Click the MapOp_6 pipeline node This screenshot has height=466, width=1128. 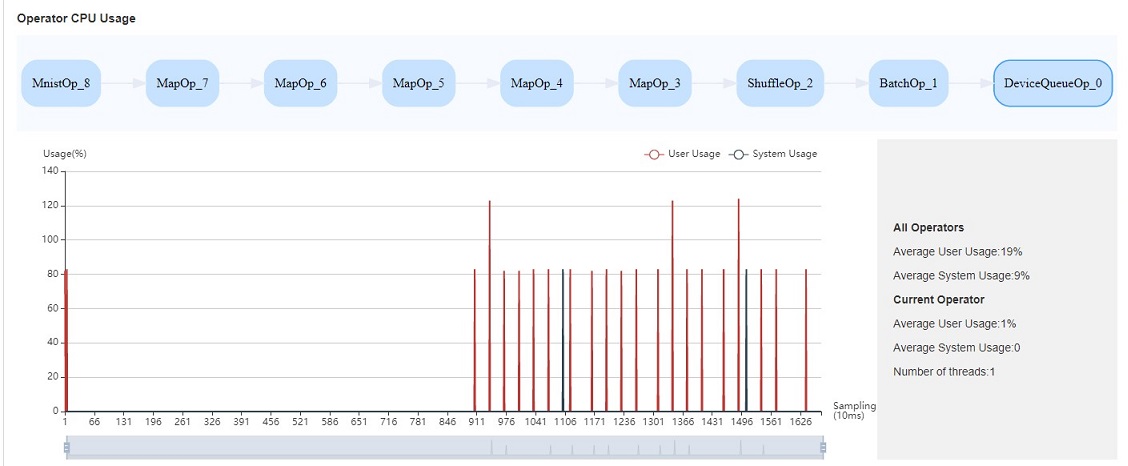(x=300, y=83)
